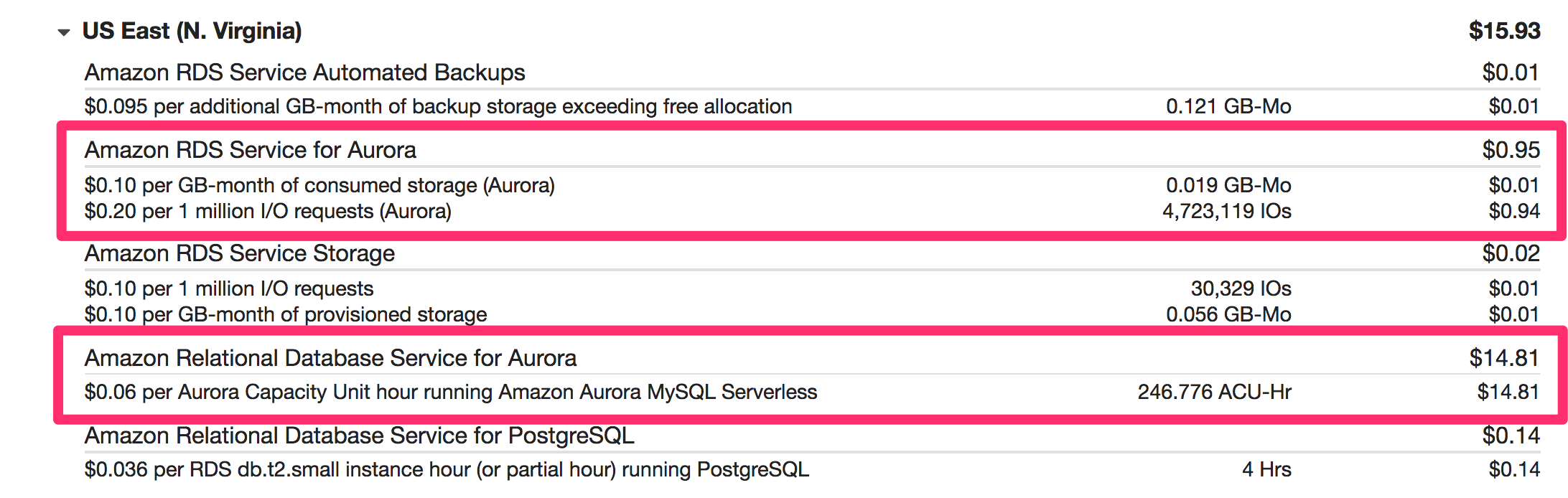
Task: Click the US East (N. Virginia) region heading
Action: [x=192, y=31]
